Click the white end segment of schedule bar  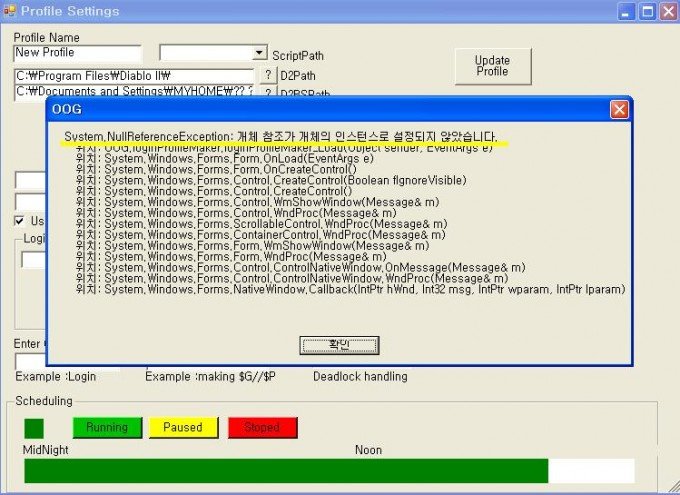point(591,471)
